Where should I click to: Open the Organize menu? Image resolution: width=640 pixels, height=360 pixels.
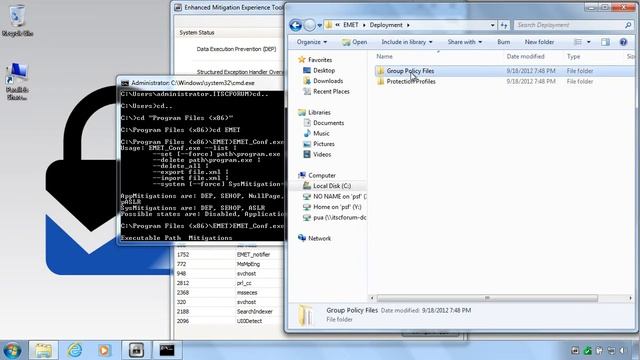(x=311, y=42)
